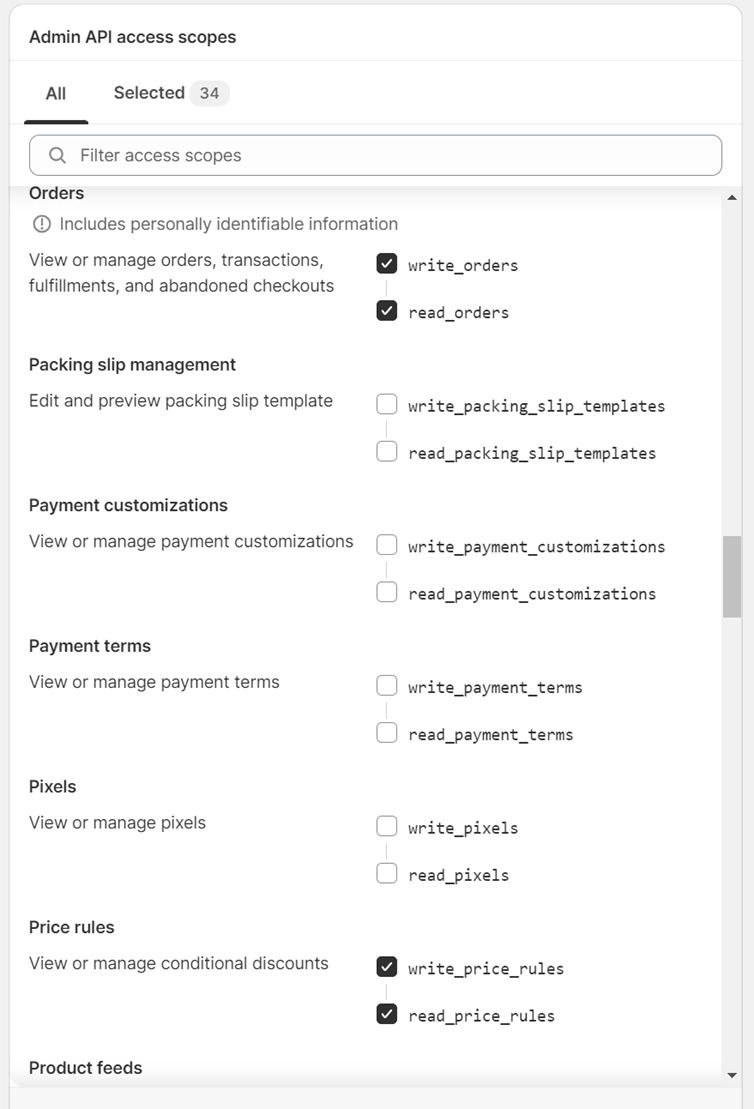Click the scroll down arrow icon
Viewport: 754px width, 1109px height.
click(732, 1075)
